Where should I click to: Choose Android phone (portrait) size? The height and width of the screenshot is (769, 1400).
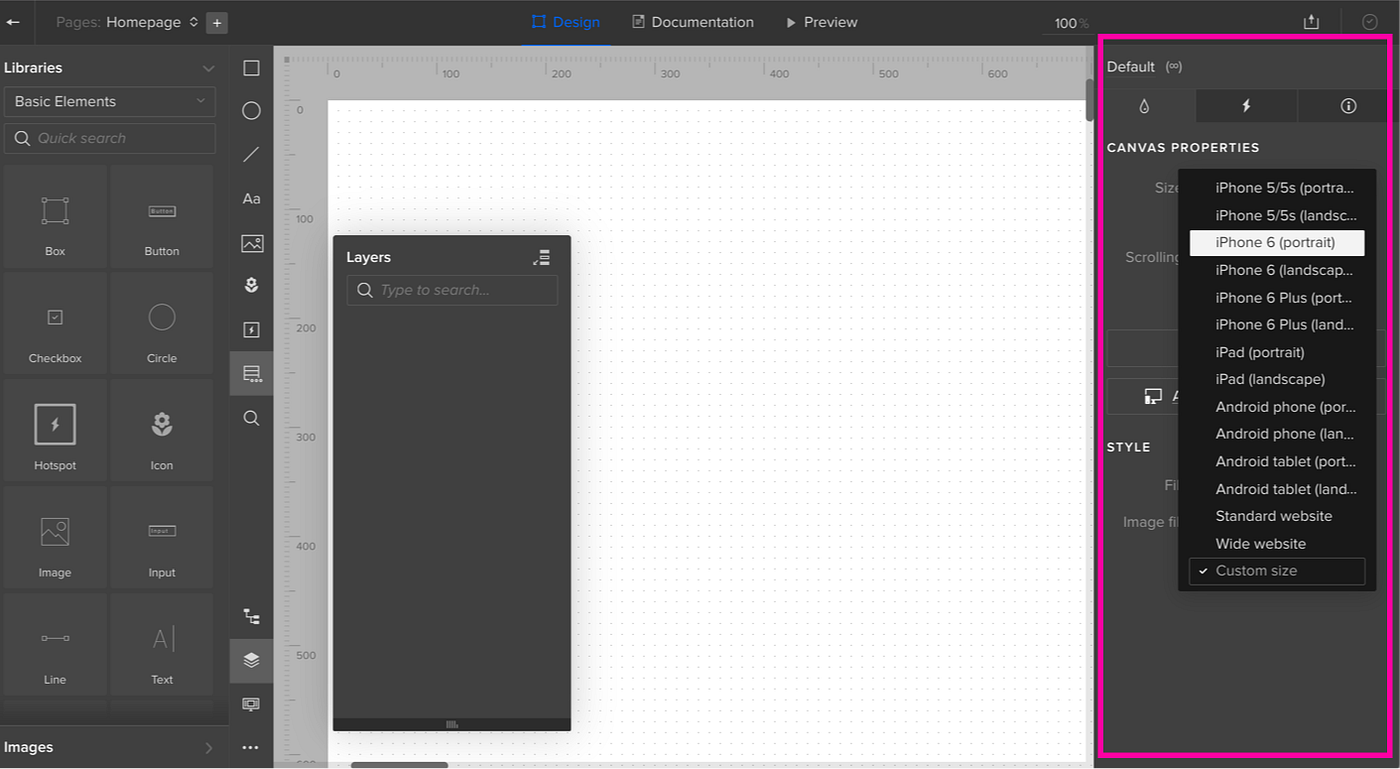1277,407
